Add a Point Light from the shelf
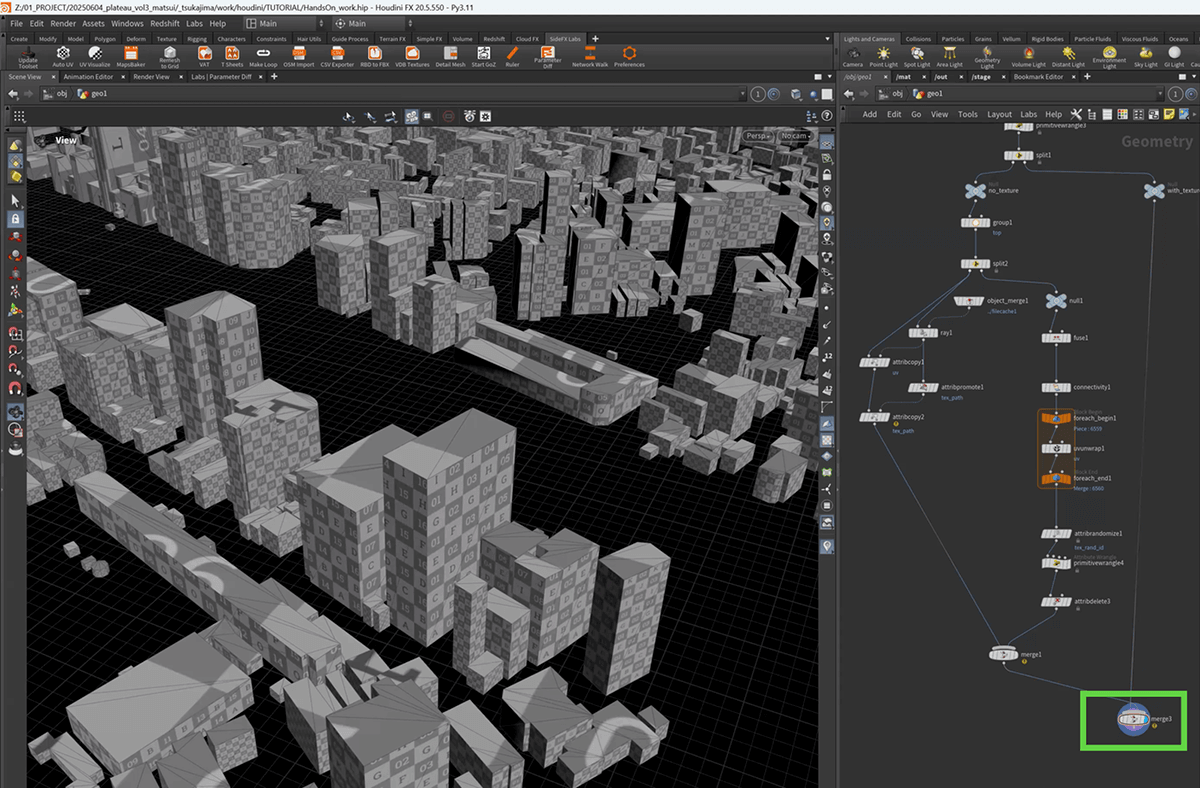This screenshot has width=1200, height=788. click(883, 55)
